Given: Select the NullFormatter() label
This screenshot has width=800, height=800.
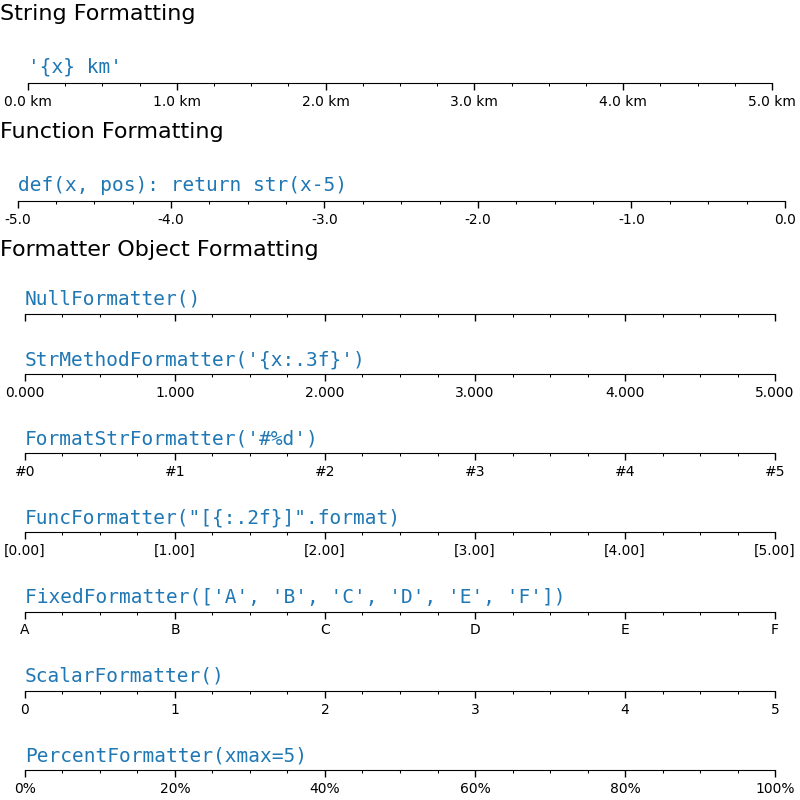Looking at the screenshot, I should pos(112,299).
